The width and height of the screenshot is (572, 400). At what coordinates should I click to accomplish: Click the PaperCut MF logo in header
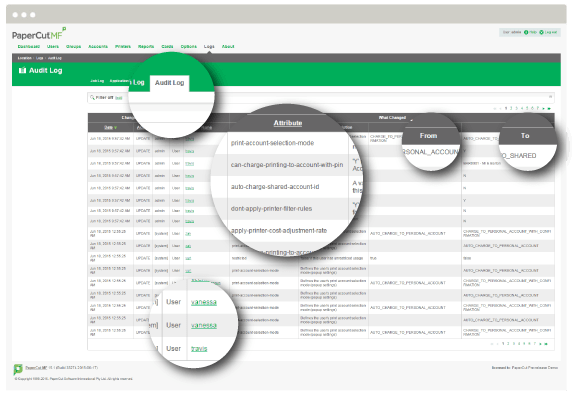tap(39, 34)
